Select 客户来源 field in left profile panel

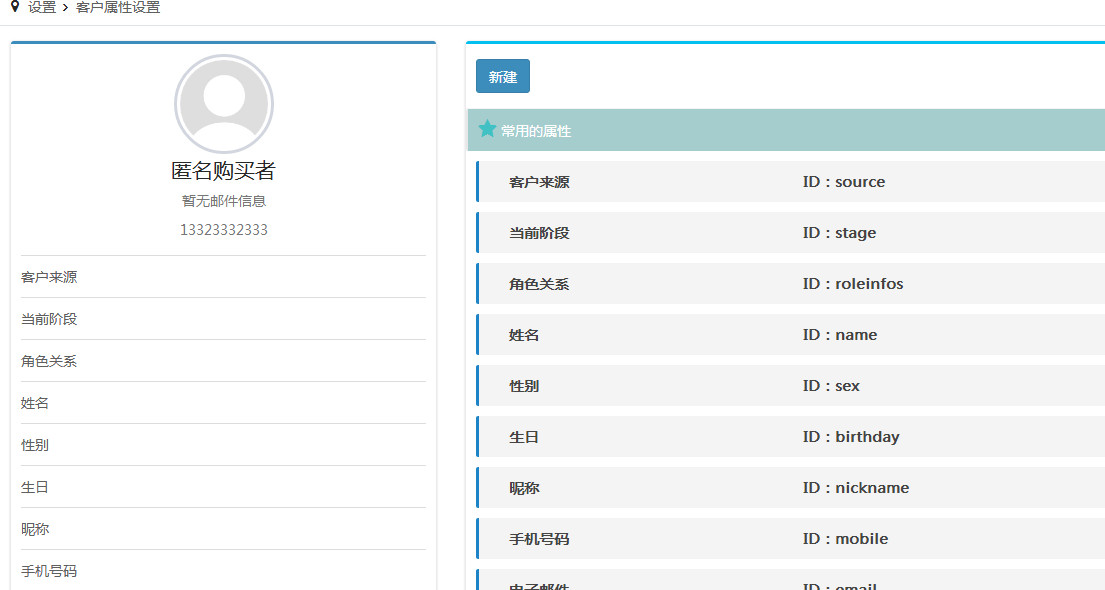[x=49, y=277]
